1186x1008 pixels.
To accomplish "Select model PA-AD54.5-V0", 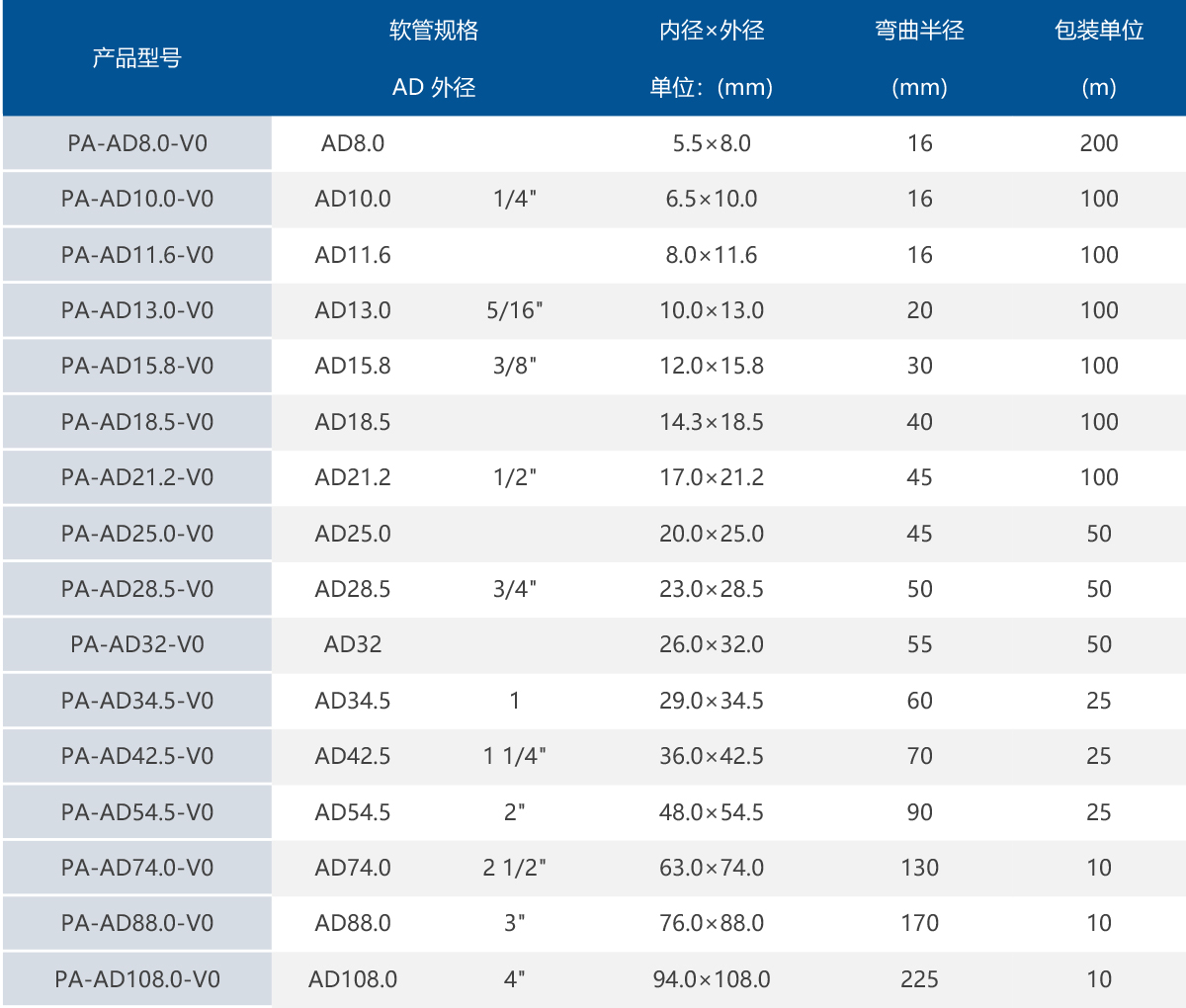I will click(137, 812).
